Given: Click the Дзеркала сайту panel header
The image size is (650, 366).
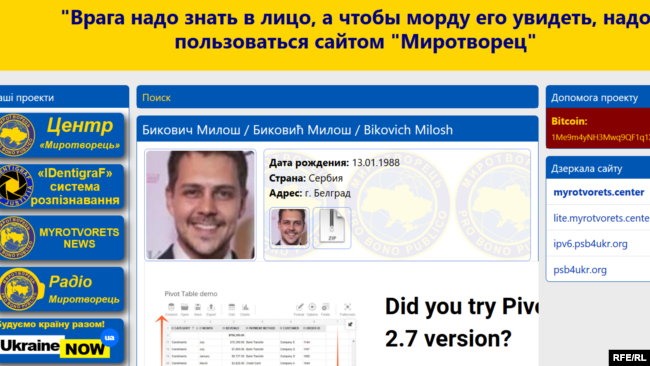Looking at the screenshot, I should (598, 168).
